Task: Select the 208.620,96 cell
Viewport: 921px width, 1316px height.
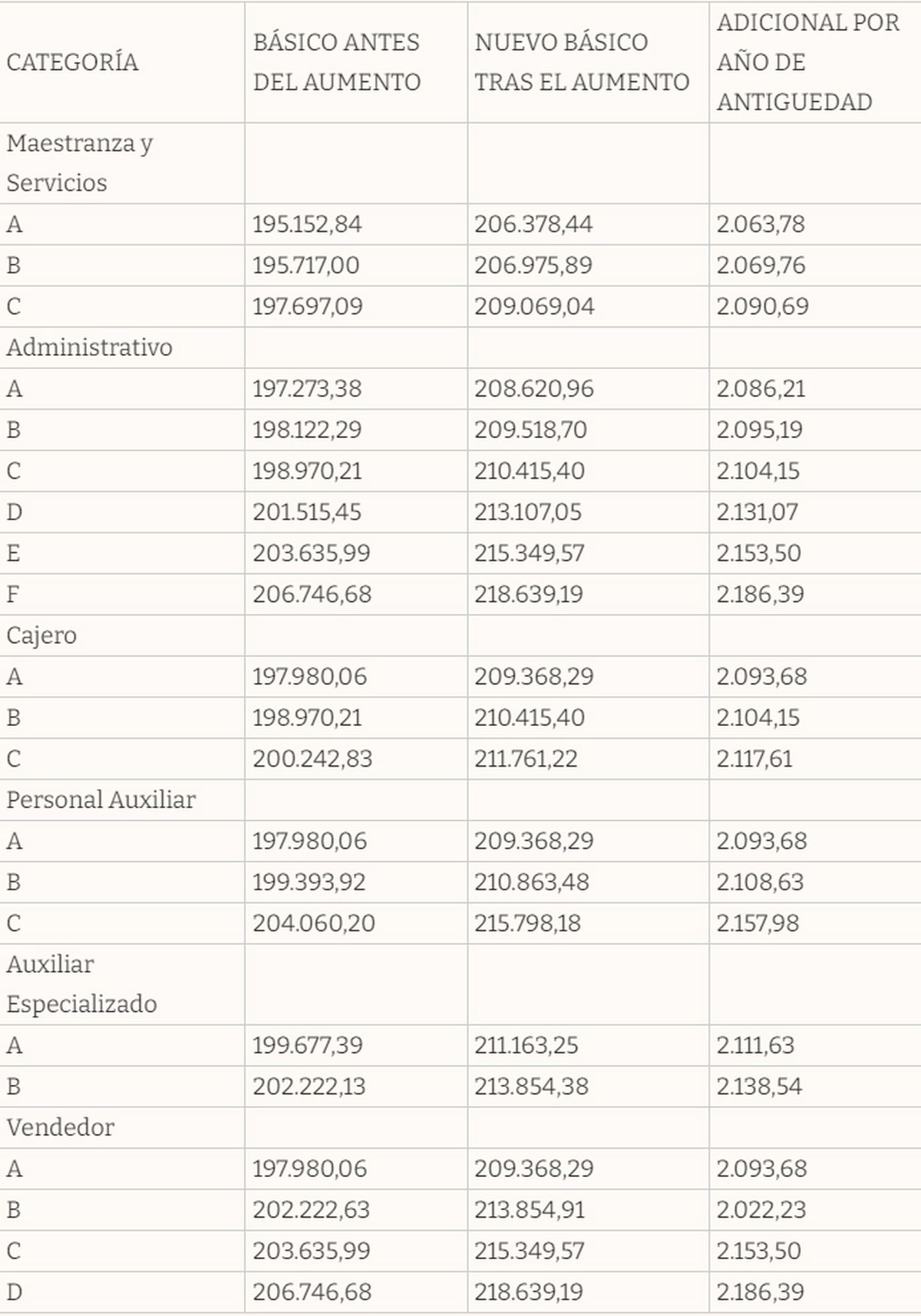Action: click(533, 388)
